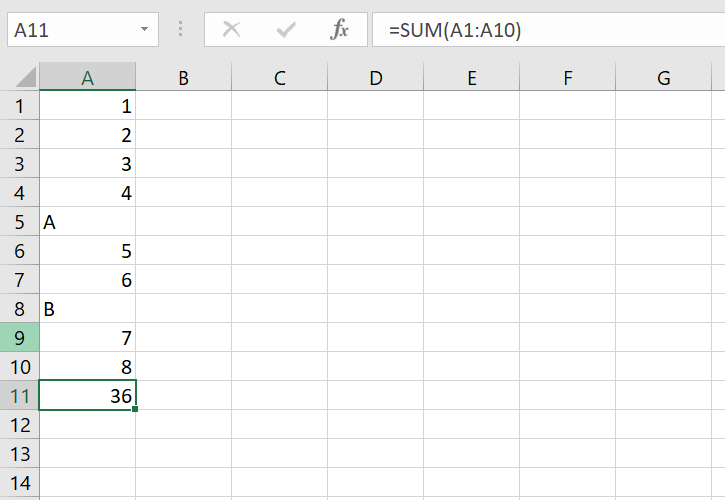This screenshot has height=500, width=725.
Task: Click cell A8 containing letter B
Action: 87,309
